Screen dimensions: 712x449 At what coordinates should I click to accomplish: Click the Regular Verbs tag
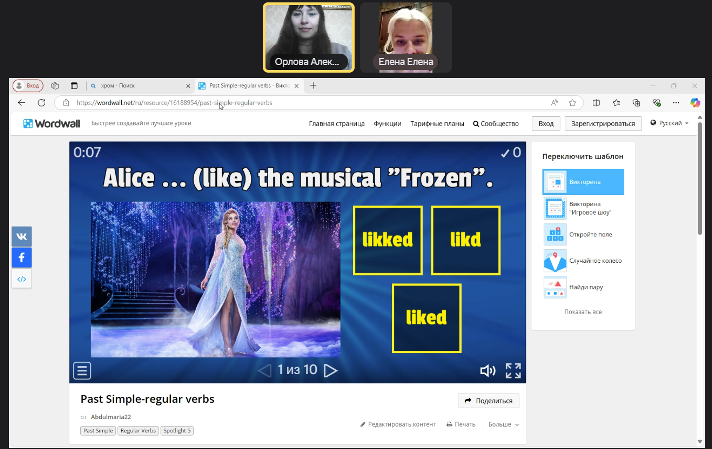138,431
